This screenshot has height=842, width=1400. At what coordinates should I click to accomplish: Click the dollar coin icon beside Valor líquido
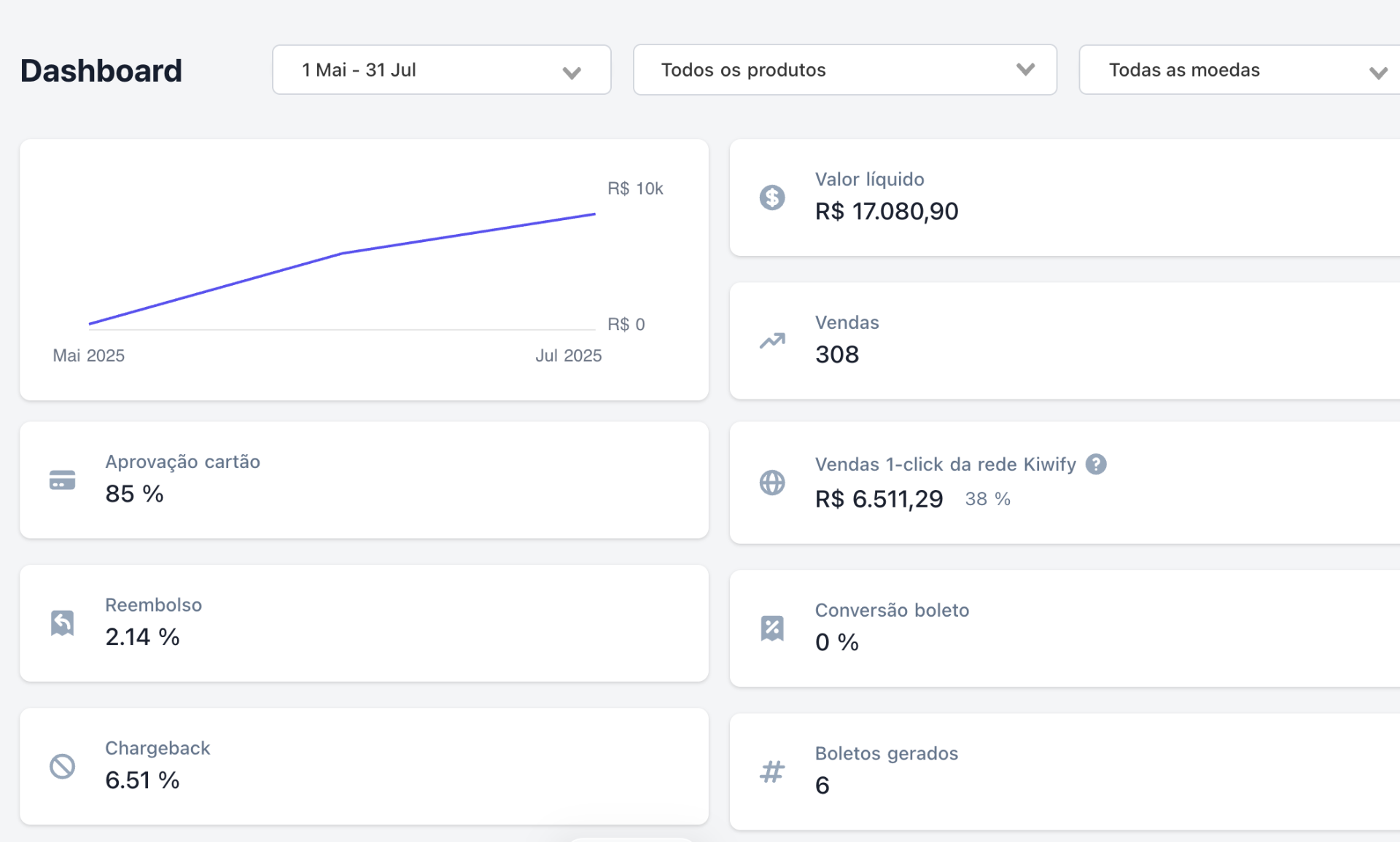[771, 197]
